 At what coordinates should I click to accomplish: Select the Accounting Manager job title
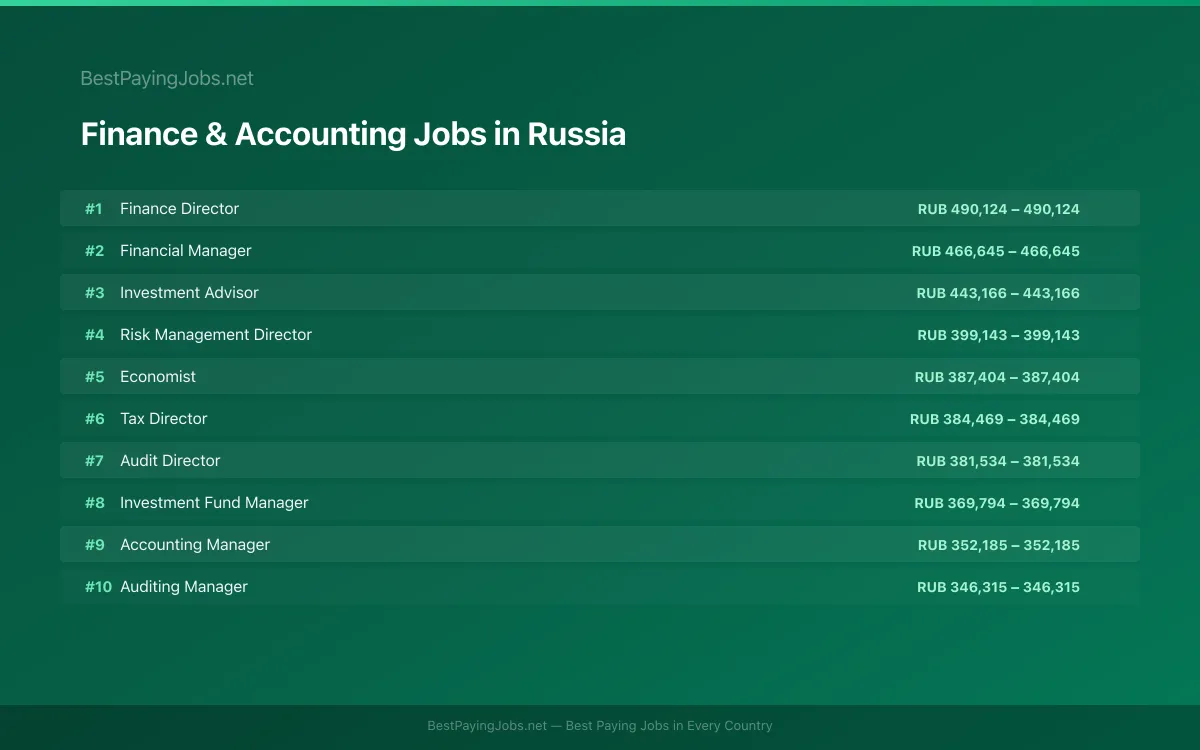tap(195, 545)
